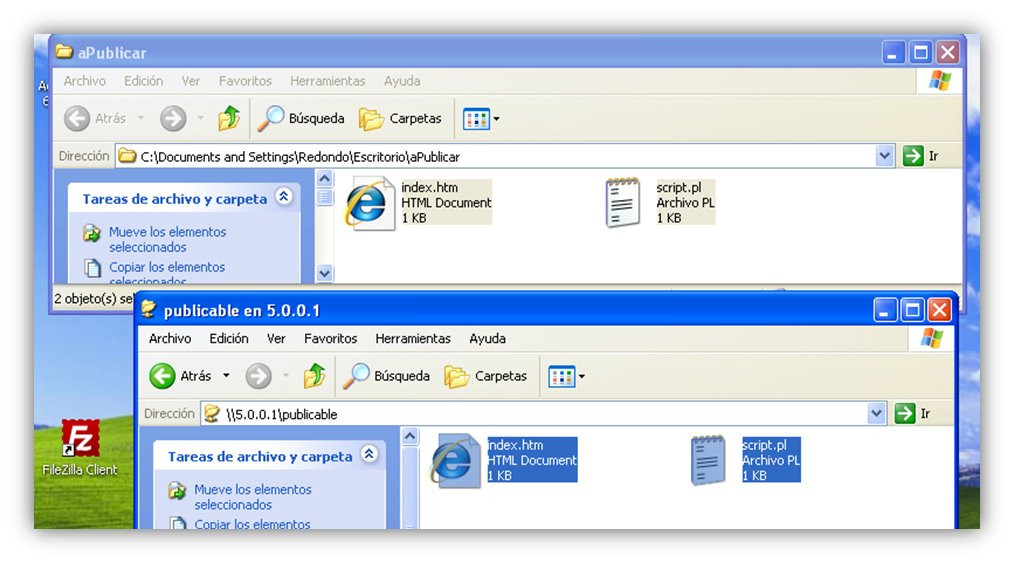The width and height of the screenshot is (1014, 563).
Task: Expand address bar dropdown in publicable window
Action: (x=876, y=413)
